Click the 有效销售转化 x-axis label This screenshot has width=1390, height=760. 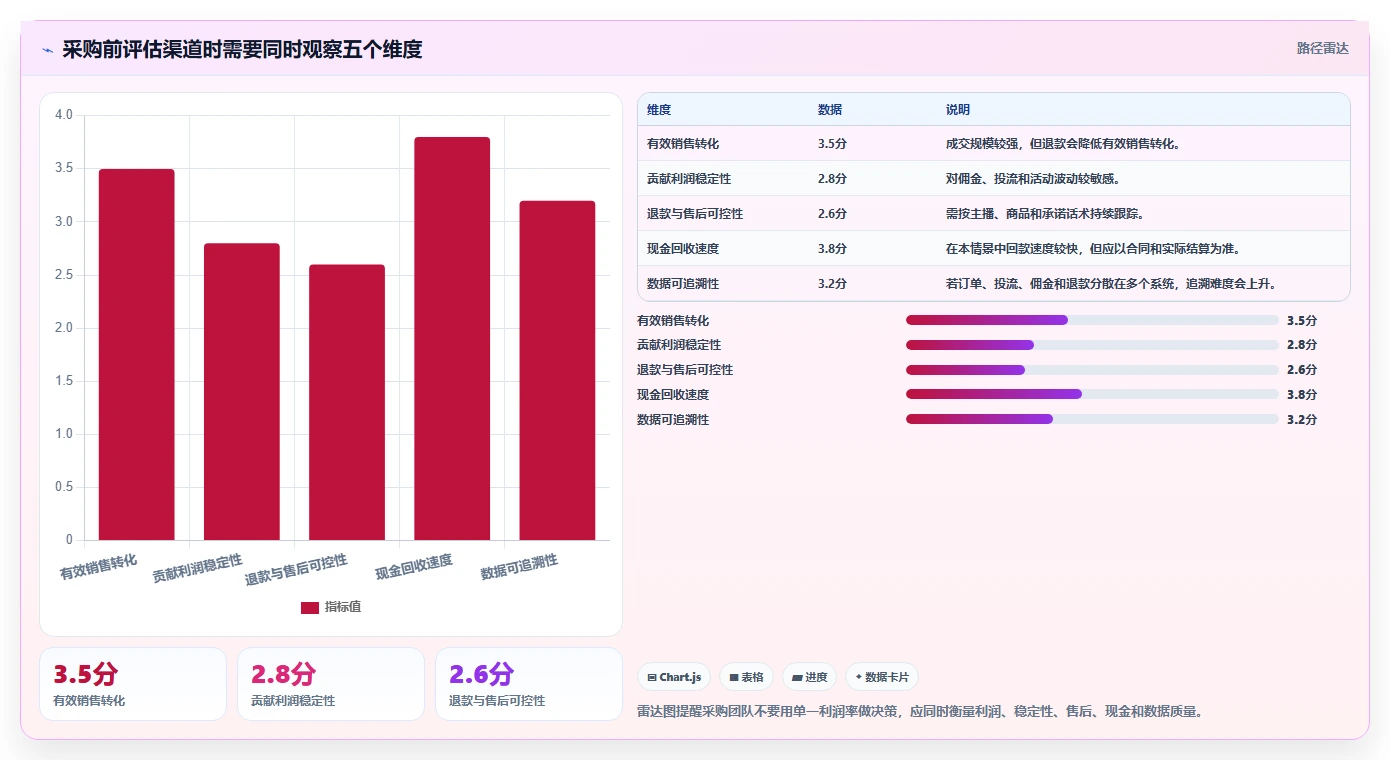click(x=98, y=567)
